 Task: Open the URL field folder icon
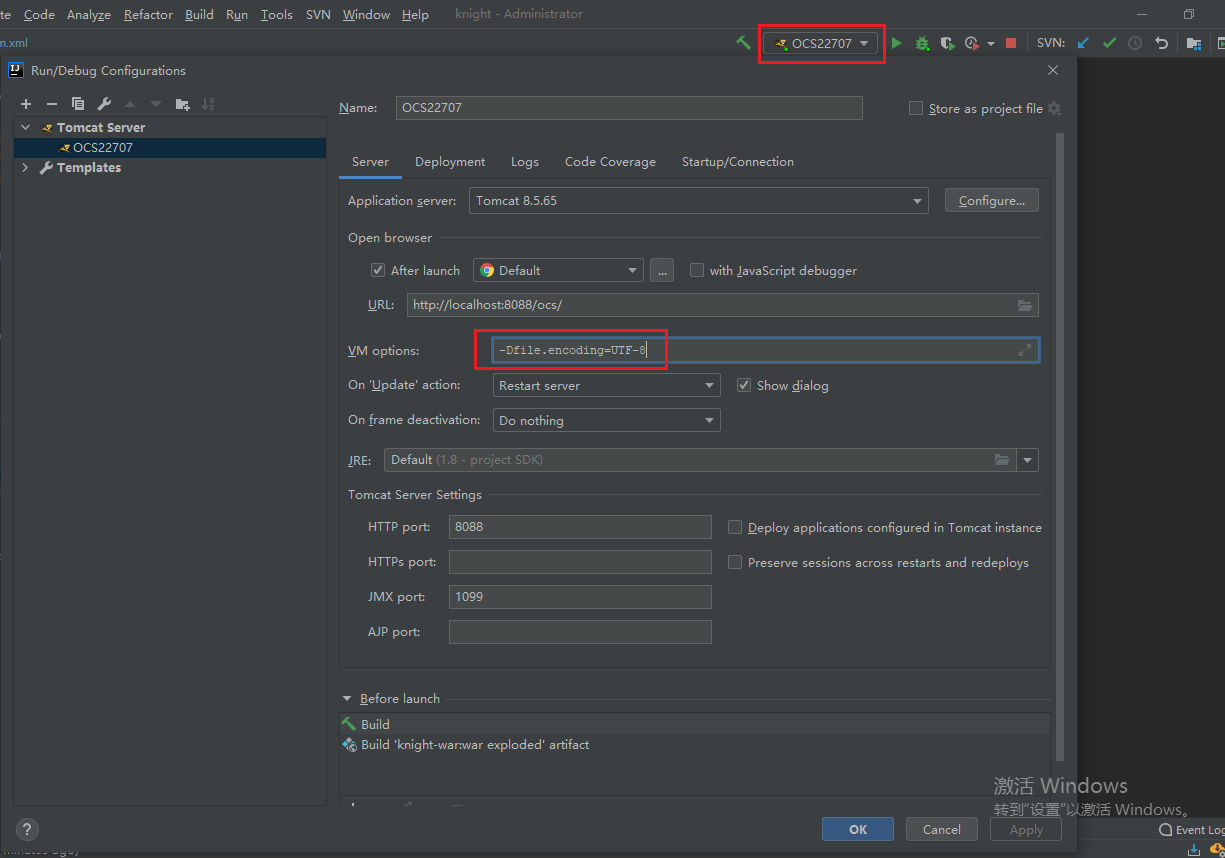1025,305
